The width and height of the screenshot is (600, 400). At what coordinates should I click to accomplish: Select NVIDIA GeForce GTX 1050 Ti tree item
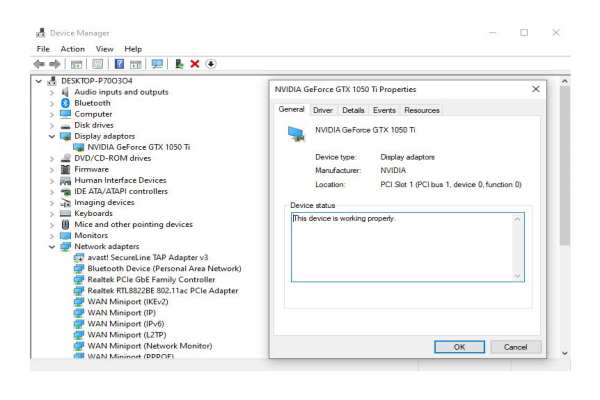(x=139, y=147)
